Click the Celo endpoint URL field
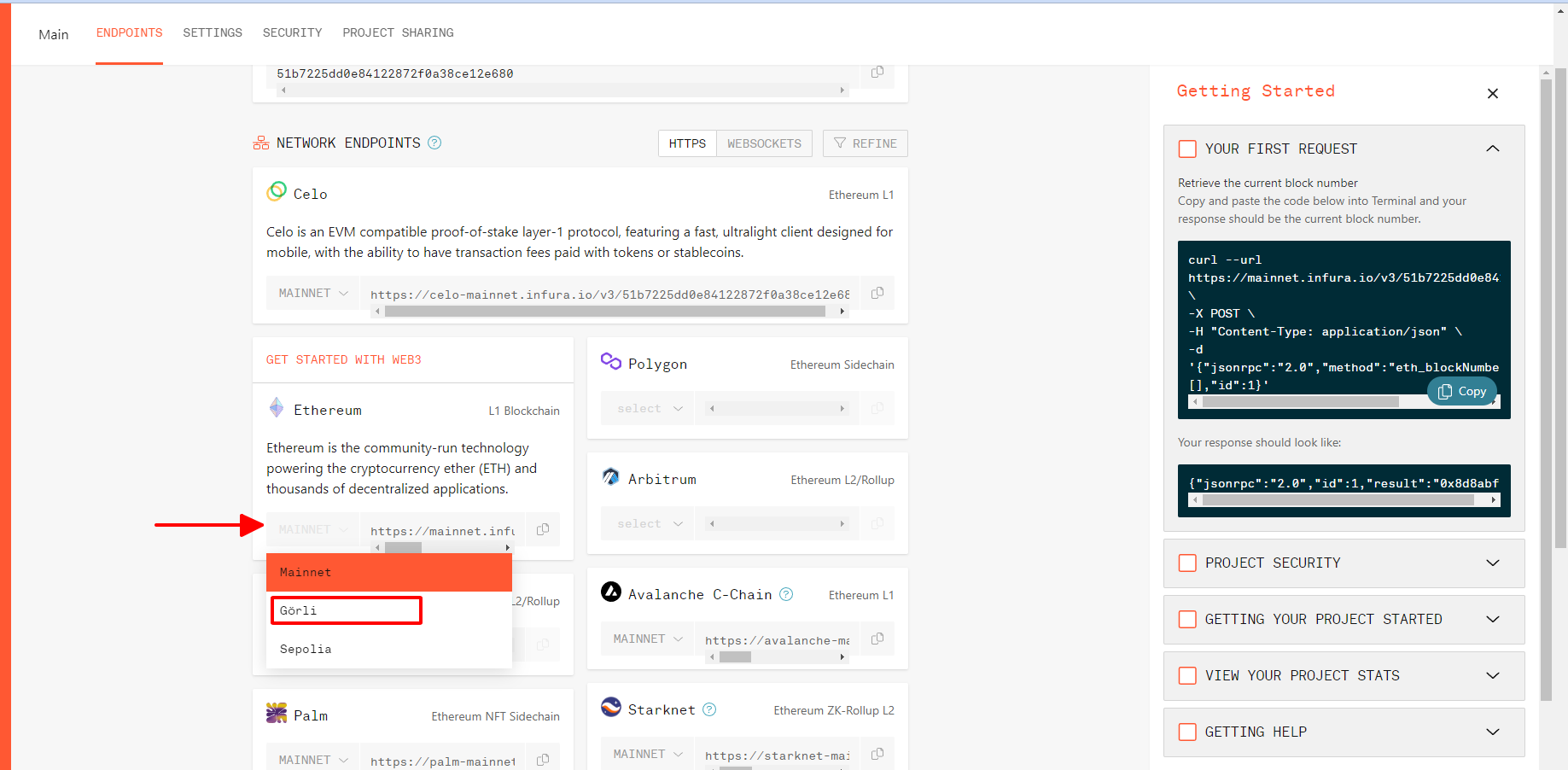 pos(609,294)
